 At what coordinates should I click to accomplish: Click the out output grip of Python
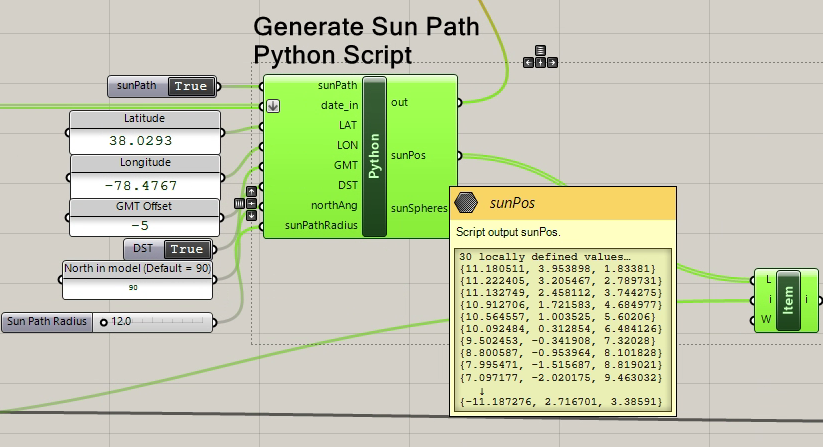click(x=459, y=103)
